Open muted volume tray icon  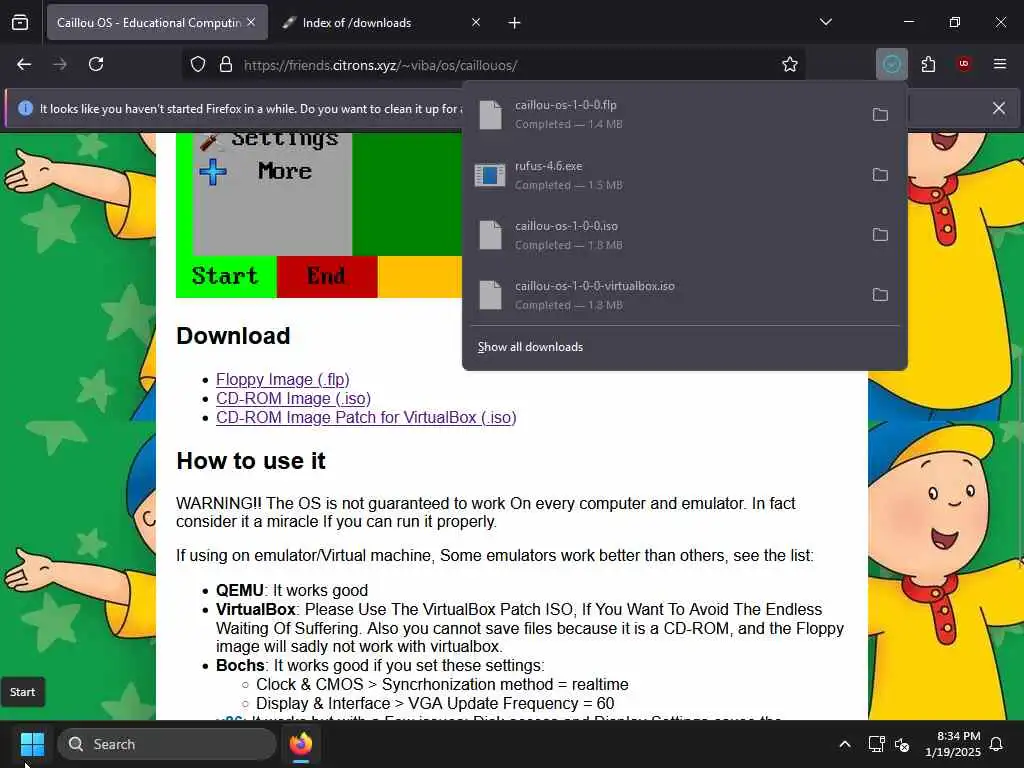point(902,744)
